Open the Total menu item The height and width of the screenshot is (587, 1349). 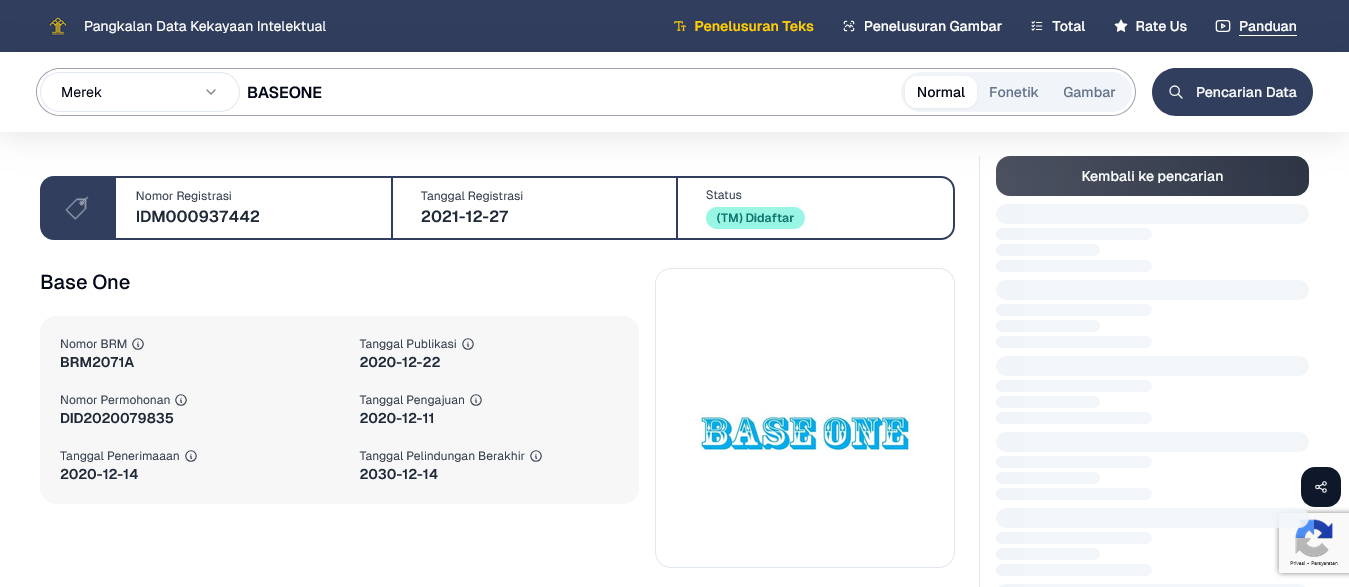tap(1057, 26)
